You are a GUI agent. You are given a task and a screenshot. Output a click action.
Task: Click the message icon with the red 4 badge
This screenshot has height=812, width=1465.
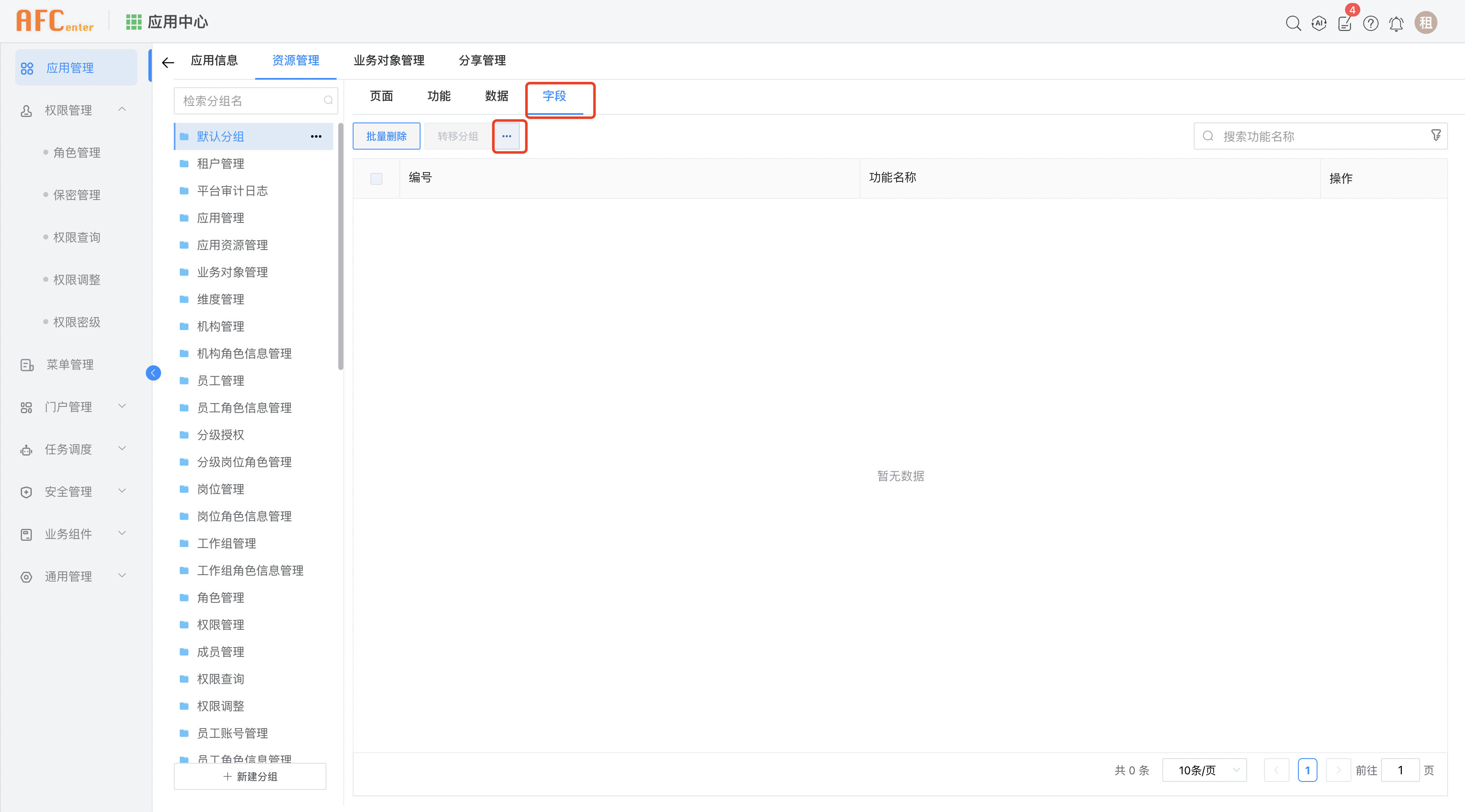click(x=1345, y=23)
